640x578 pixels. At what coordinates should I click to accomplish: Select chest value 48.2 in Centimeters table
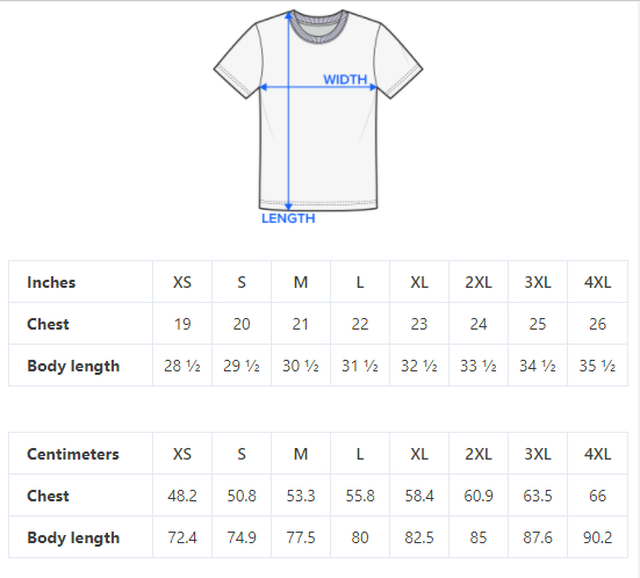[182, 496]
